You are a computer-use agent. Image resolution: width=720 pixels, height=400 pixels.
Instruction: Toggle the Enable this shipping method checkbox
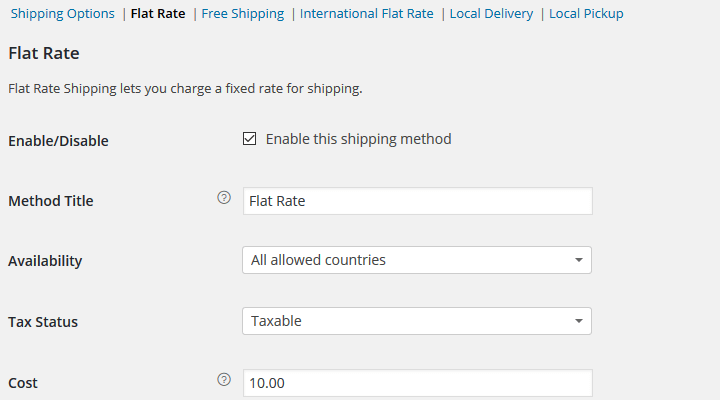tap(250, 139)
